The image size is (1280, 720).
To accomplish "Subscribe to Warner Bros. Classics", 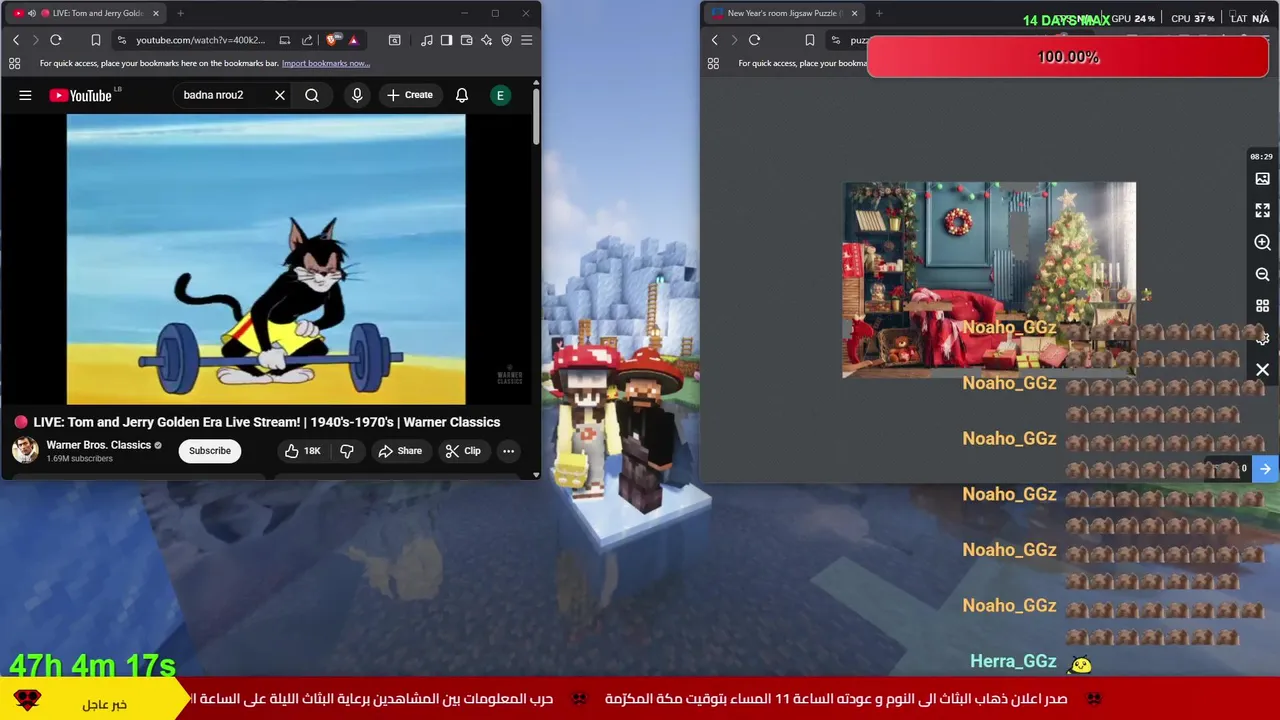I will [210, 451].
